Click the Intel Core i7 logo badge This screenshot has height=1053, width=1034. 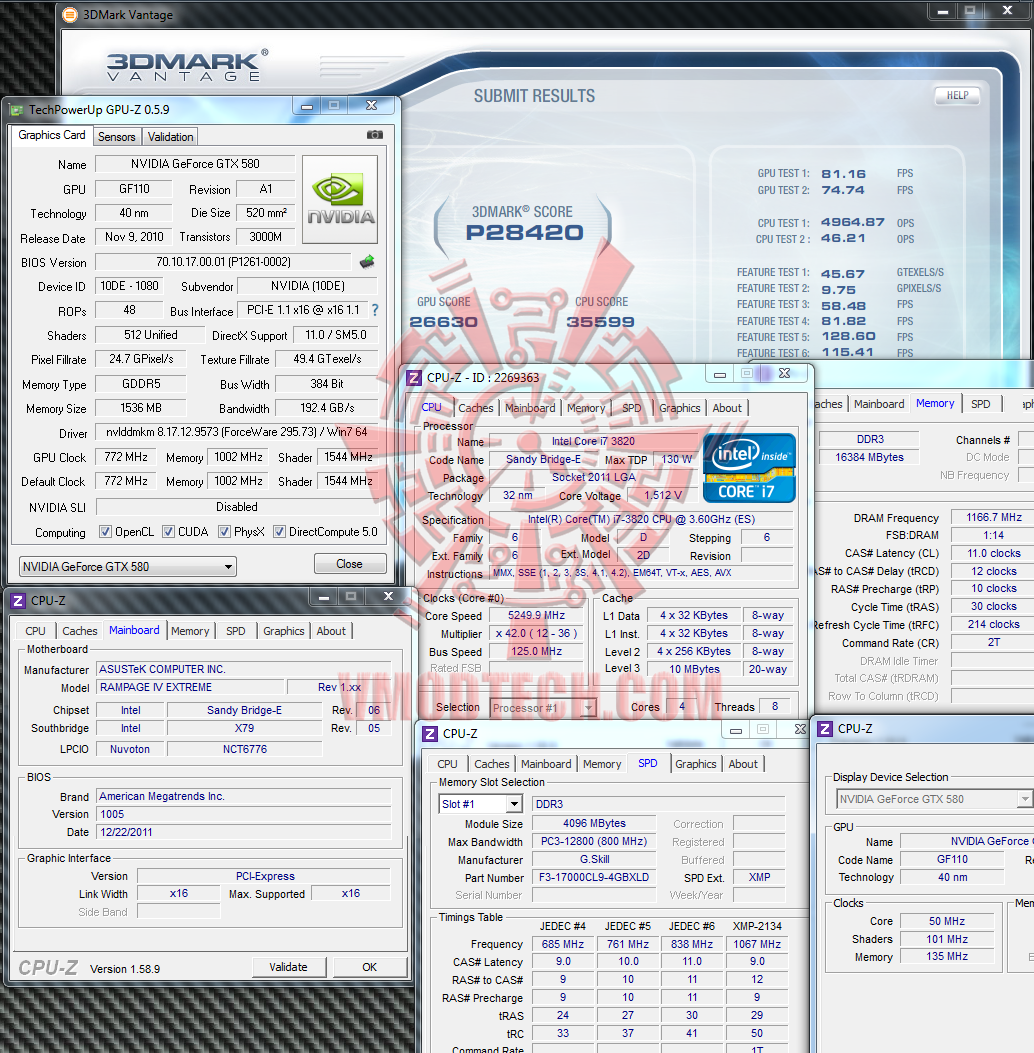[749, 468]
